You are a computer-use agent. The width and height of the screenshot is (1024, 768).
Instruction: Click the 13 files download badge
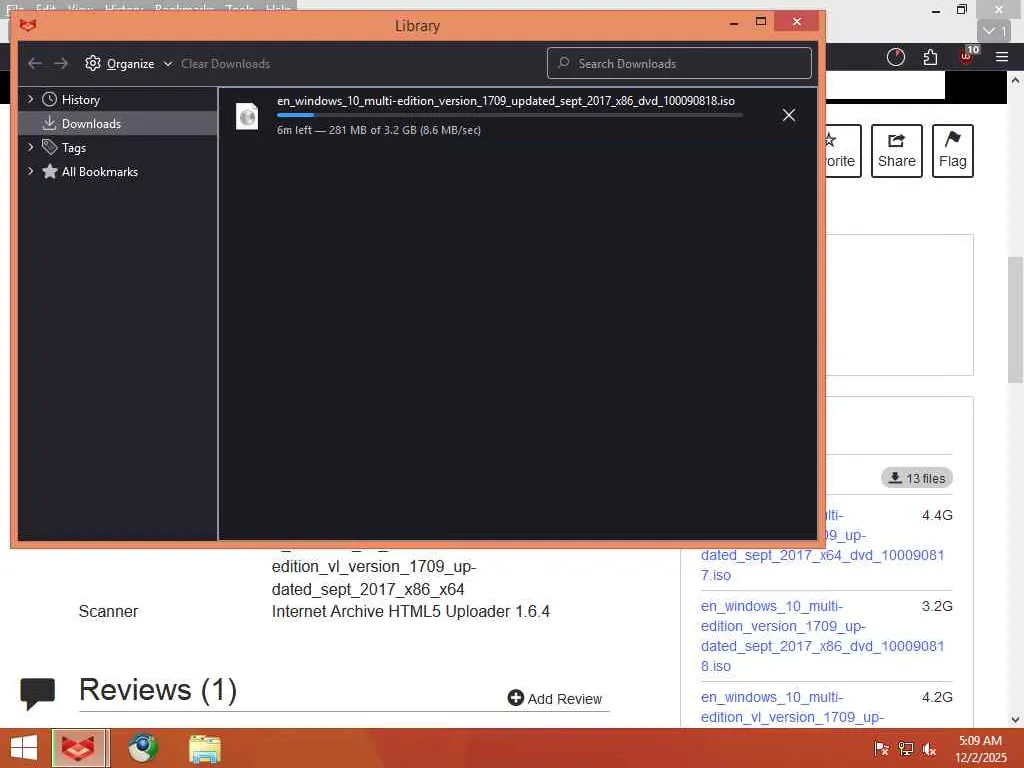pyautogui.click(x=917, y=478)
